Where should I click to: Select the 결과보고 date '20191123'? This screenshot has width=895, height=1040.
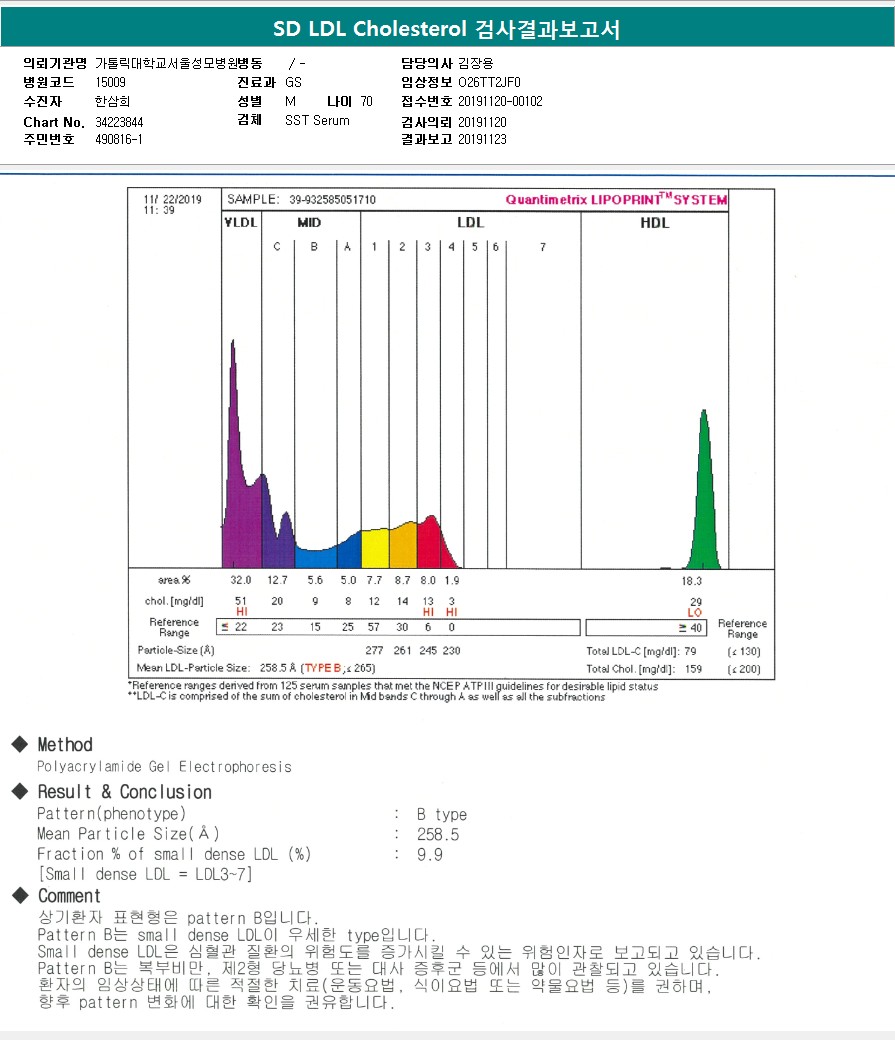482,139
